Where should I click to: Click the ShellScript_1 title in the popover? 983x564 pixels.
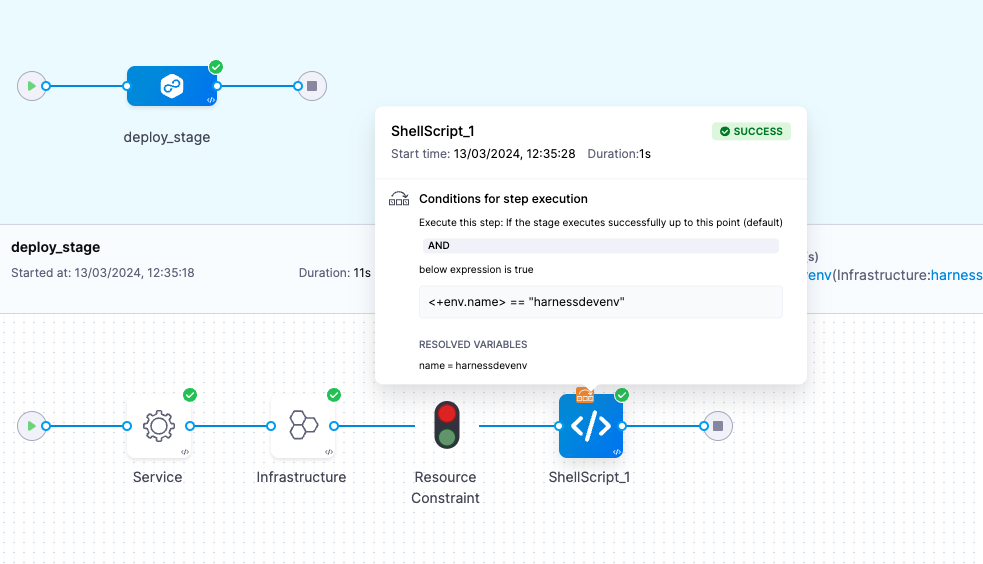(432, 132)
